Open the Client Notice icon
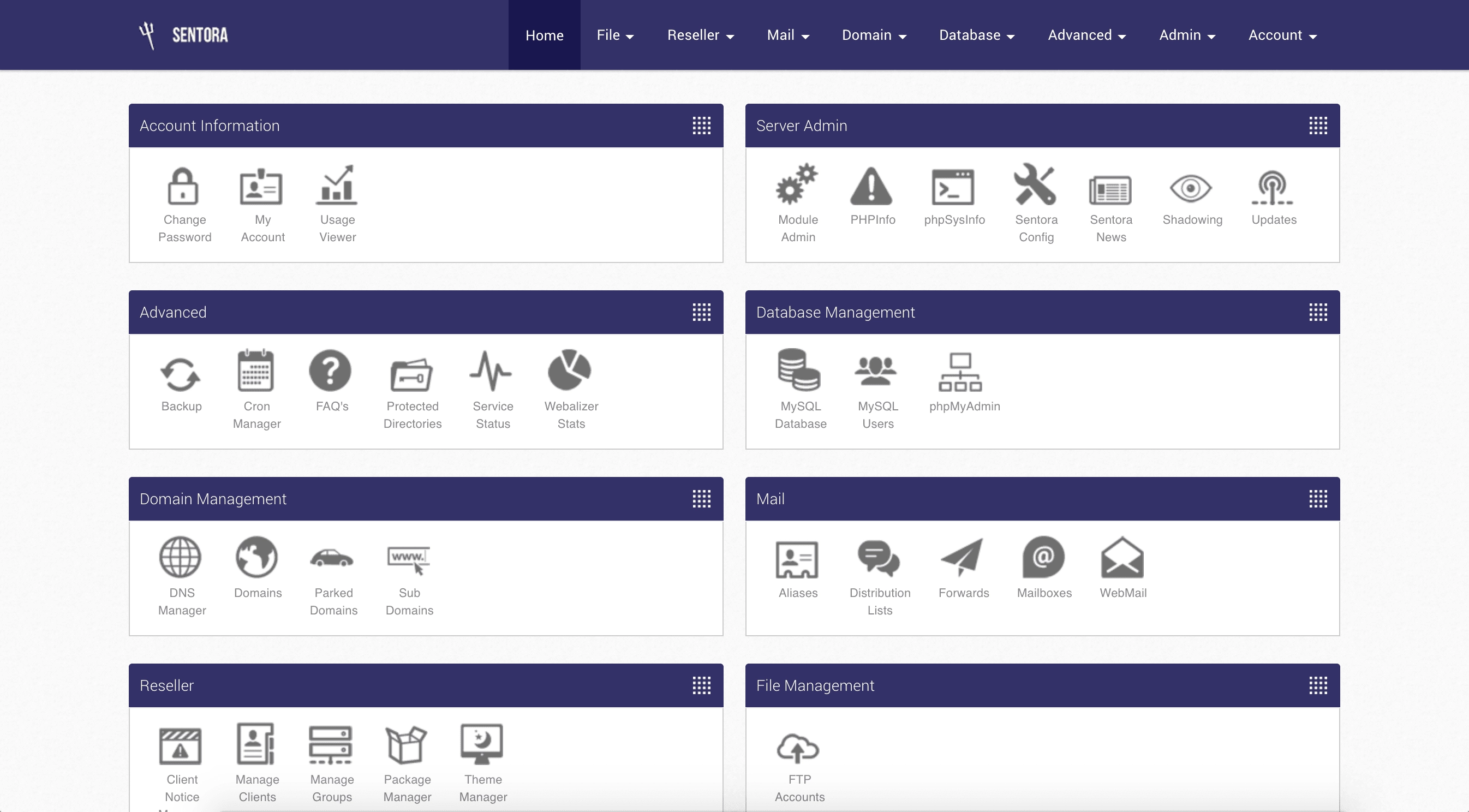Image resolution: width=1469 pixels, height=812 pixels. pyautogui.click(x=180, y=746)
